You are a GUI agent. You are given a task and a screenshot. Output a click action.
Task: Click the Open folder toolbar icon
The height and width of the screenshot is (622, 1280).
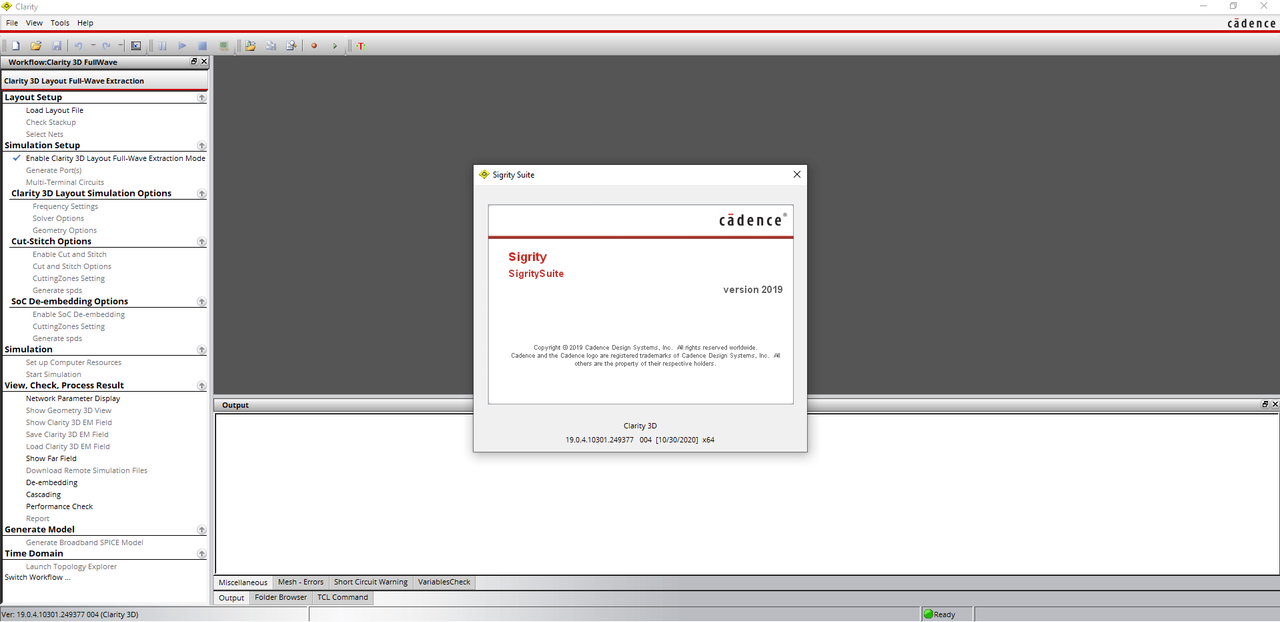pos(36,46)
